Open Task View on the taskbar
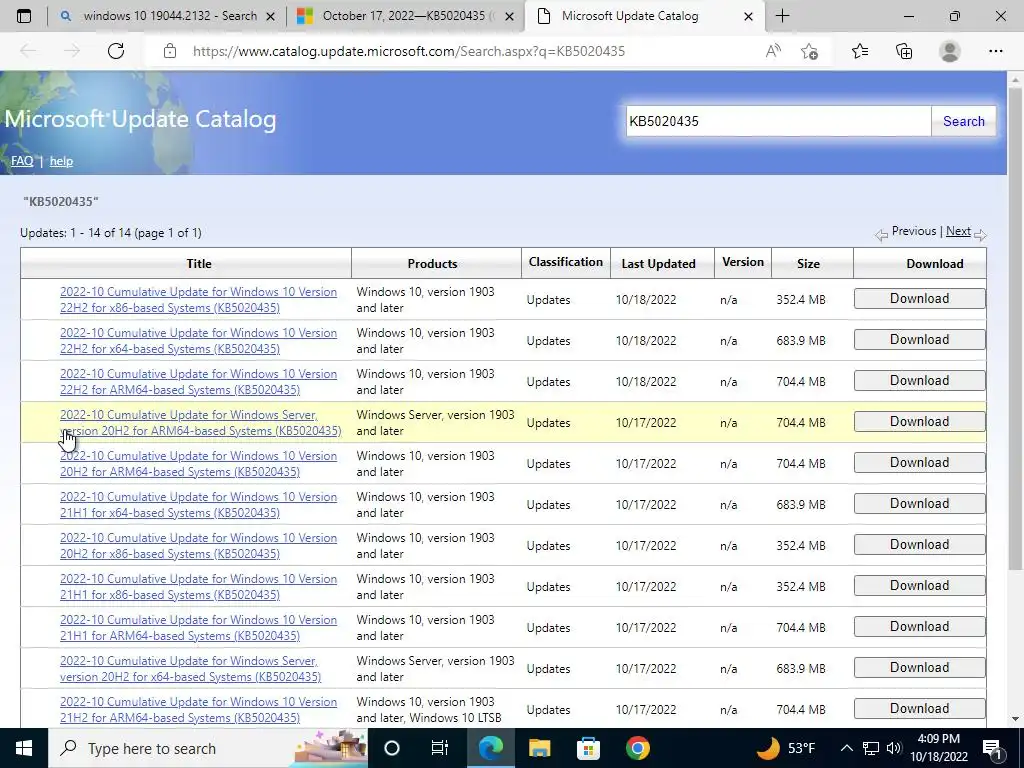Image resolution: width=1024 pixels, height=768 pixels. (440, 748)
